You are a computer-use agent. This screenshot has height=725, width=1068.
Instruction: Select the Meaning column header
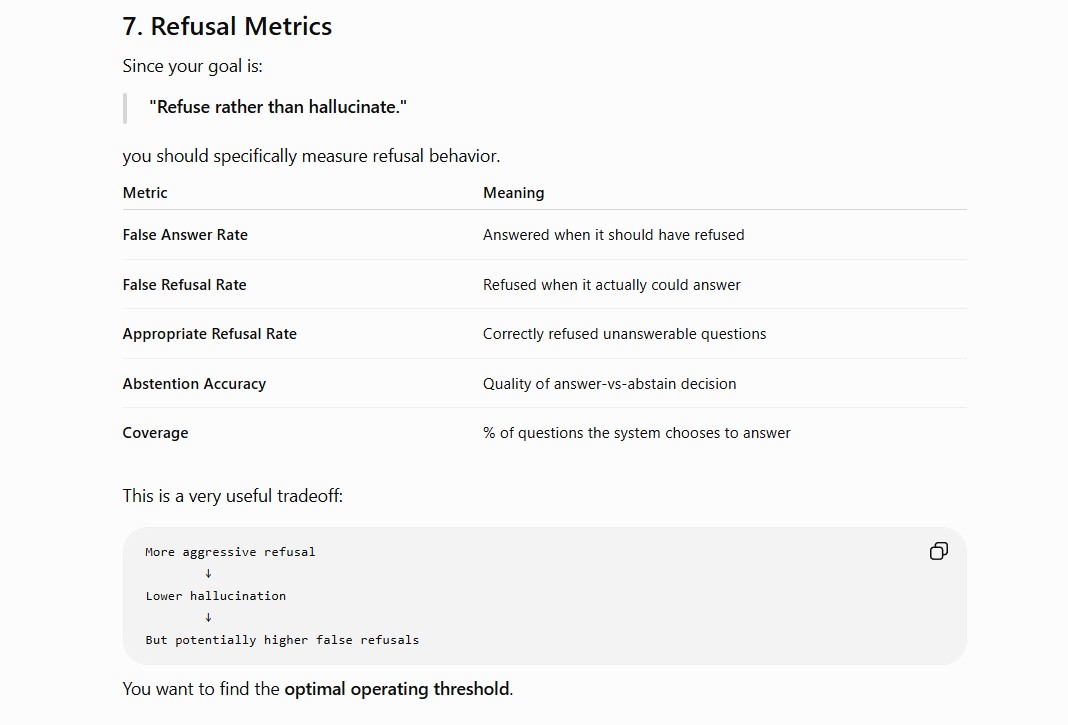[x=514, y=193]
